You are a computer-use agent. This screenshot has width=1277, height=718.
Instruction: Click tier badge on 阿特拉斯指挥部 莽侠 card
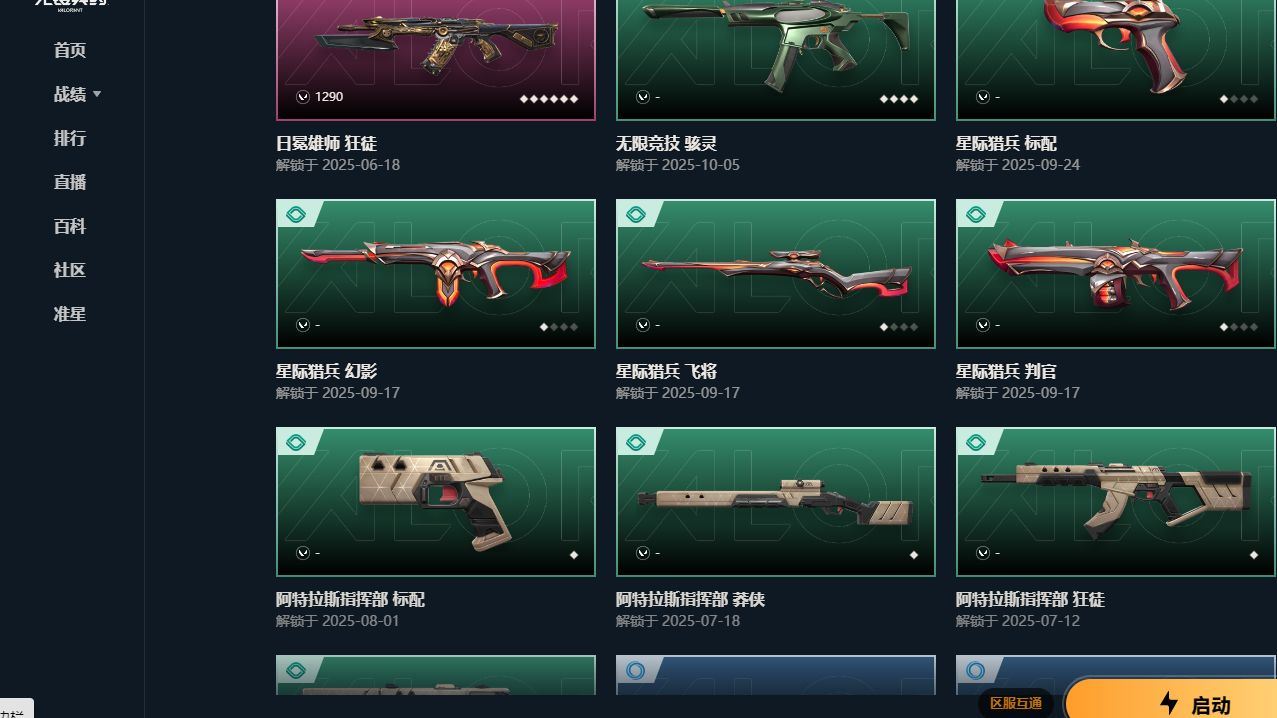636,443
